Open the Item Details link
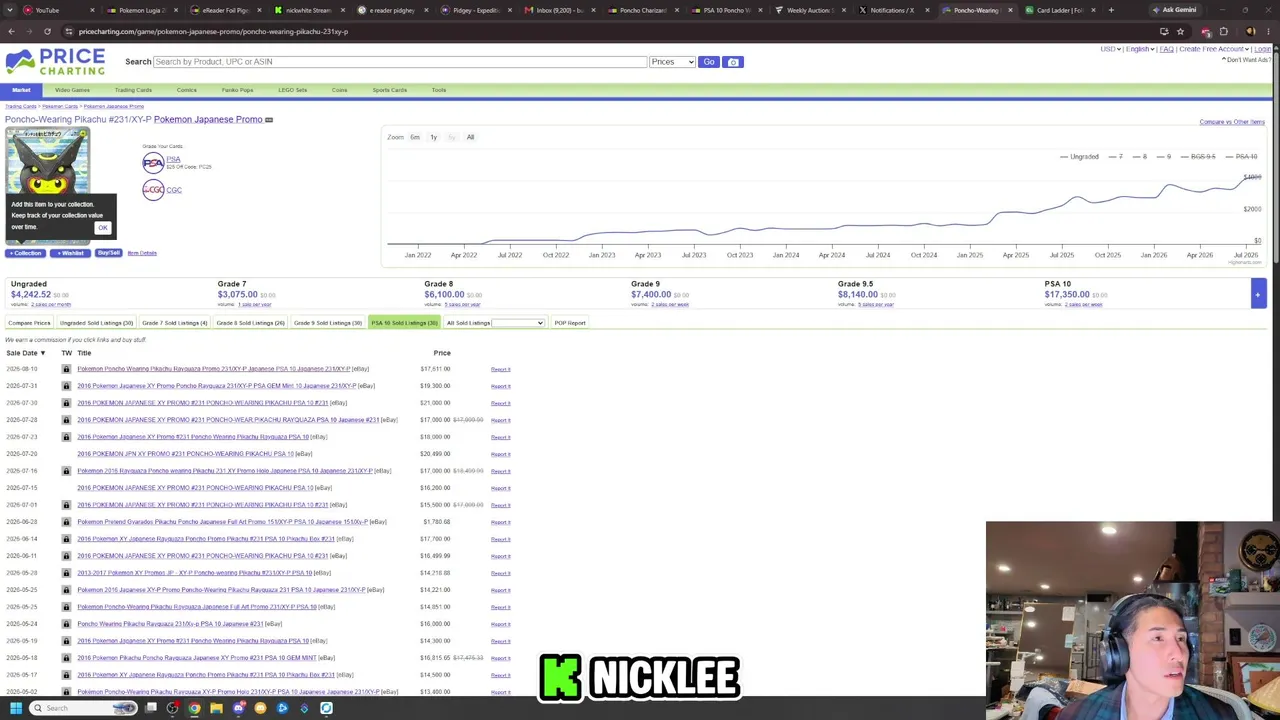This screenshot has width=1280, height=720. coord(142,253)
